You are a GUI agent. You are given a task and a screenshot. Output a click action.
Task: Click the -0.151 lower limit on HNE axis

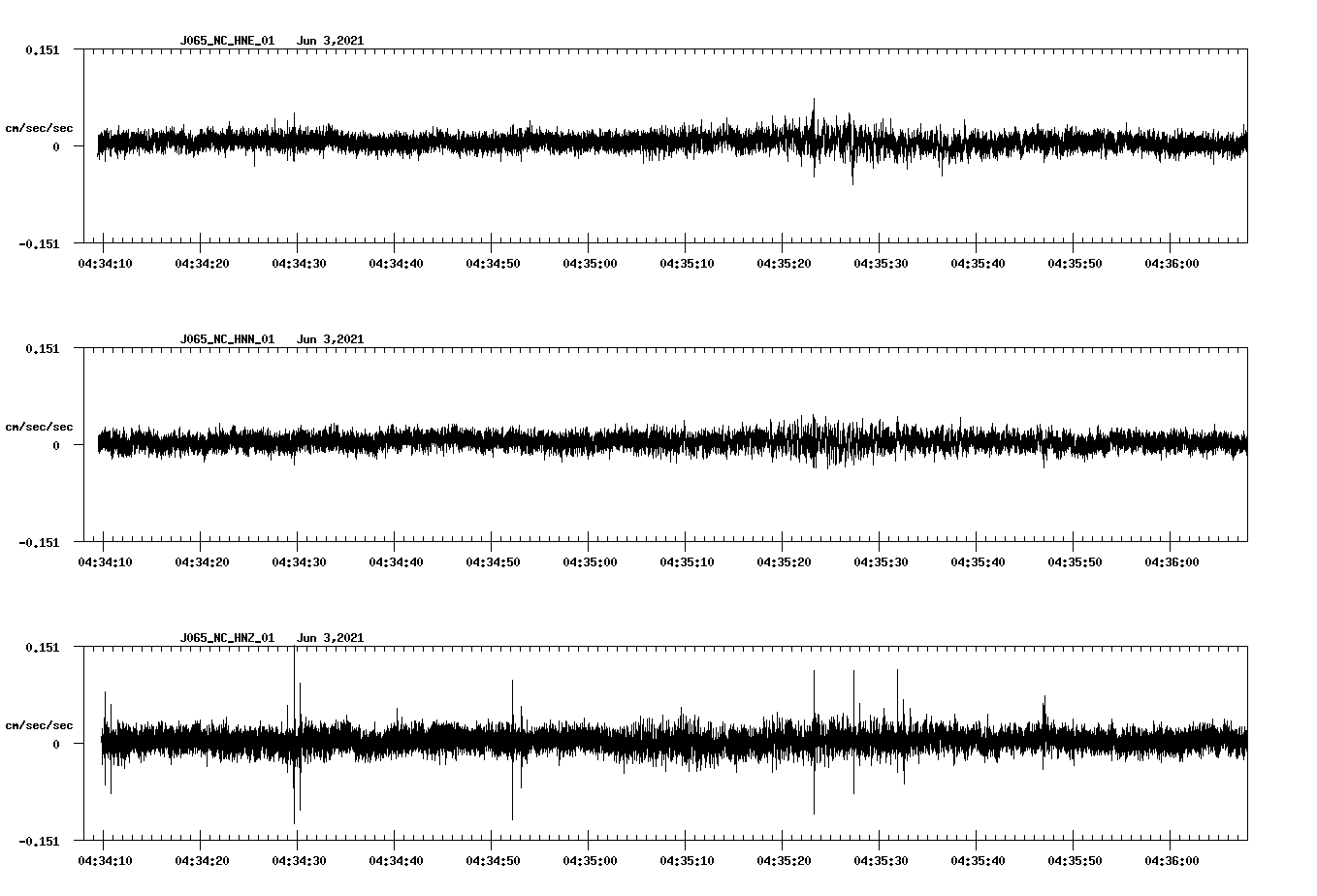(x=39, y=244)
